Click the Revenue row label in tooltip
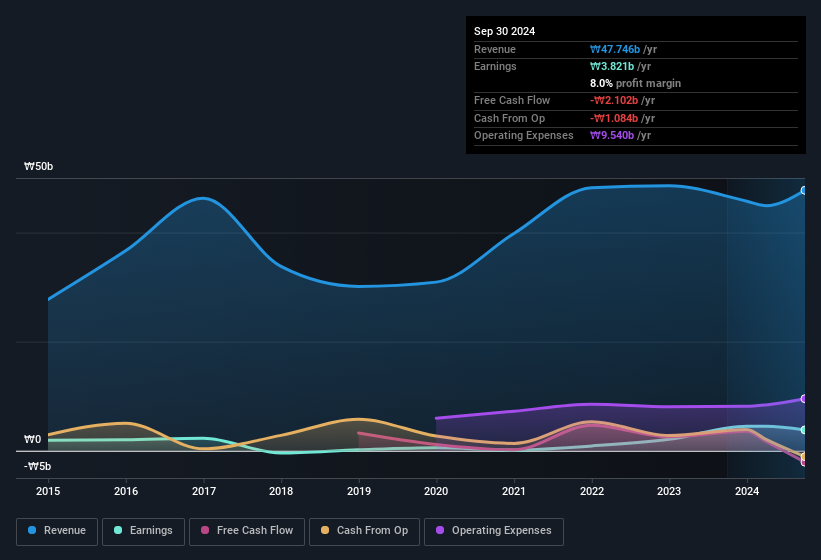Screen dimensions: 821x560 click(495, 49)
